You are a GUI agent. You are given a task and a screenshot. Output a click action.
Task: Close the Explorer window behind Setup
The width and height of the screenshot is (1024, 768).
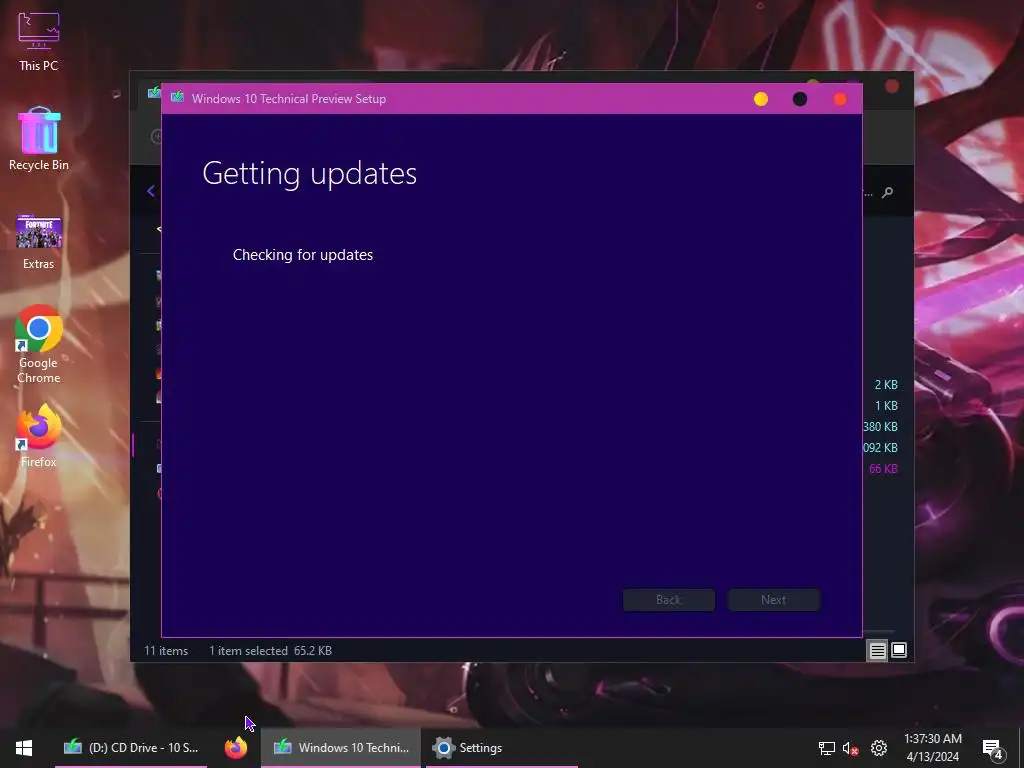[x=892, y=86]
